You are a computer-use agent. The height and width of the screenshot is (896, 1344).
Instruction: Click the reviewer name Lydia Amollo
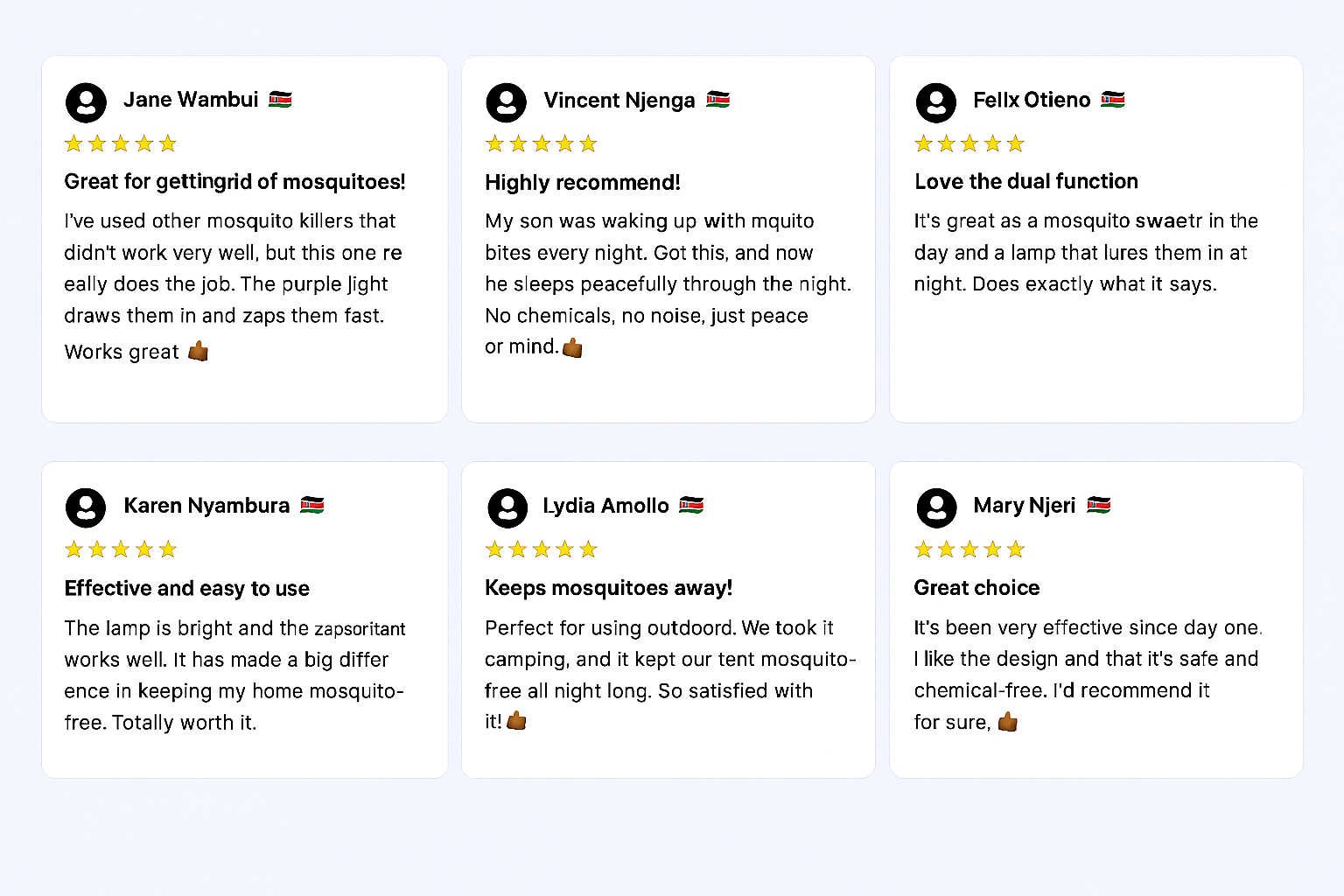coord(605,506)
